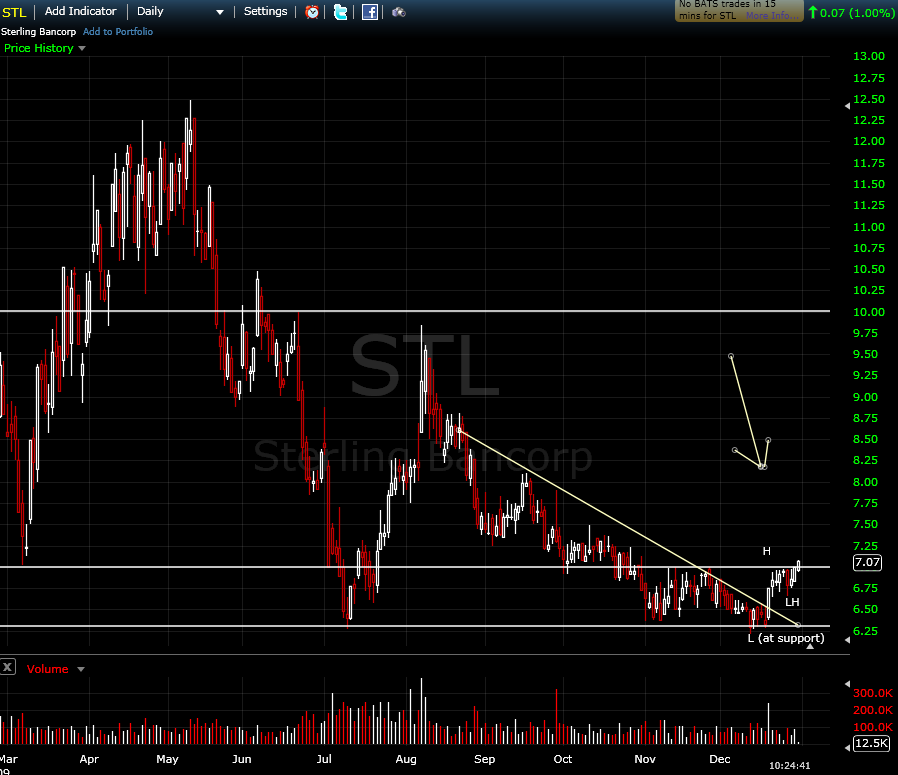Close the Volume indicator with X button
The width and height of the screenshot is (898, 775).
point(7,667)
